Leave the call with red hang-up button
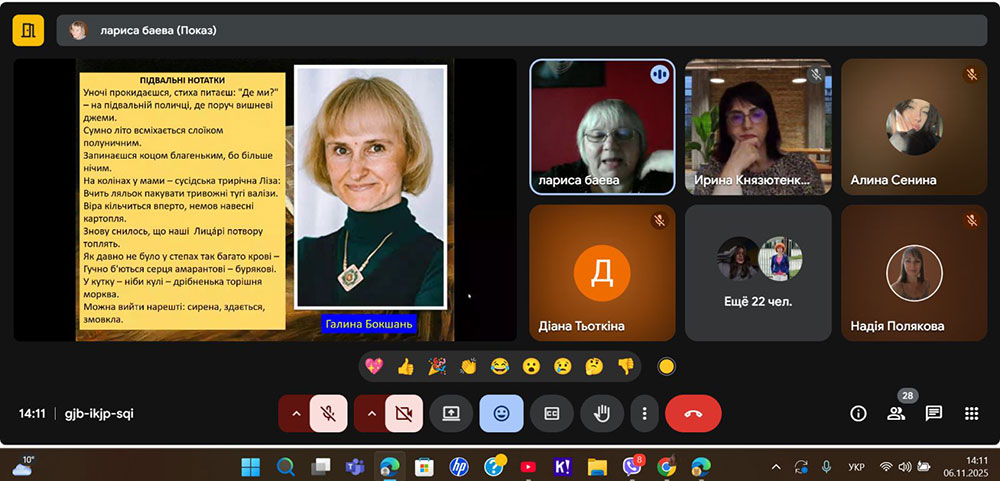The height and width of the screenshot is (481, 1000). (x=693, y=413)
